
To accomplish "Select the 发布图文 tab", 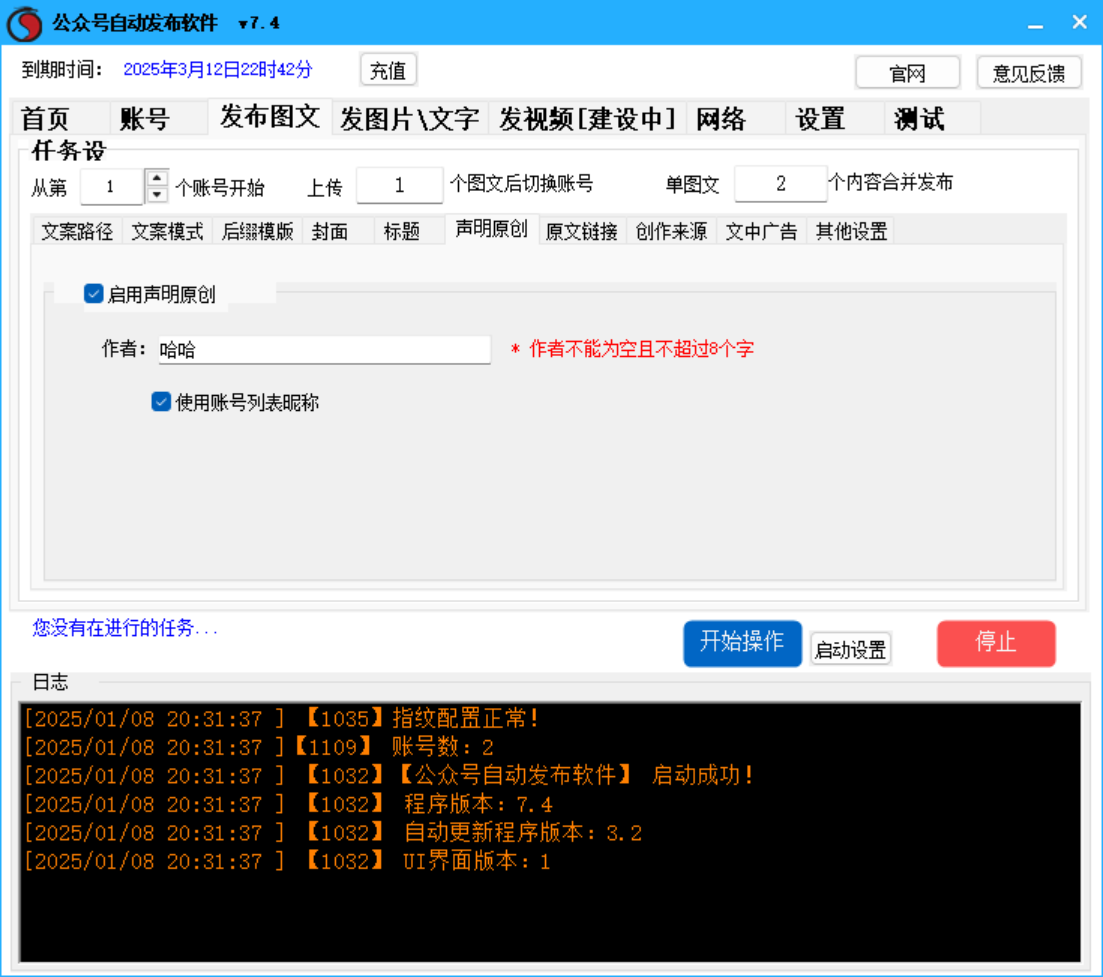I will click(x=270, y=116).
